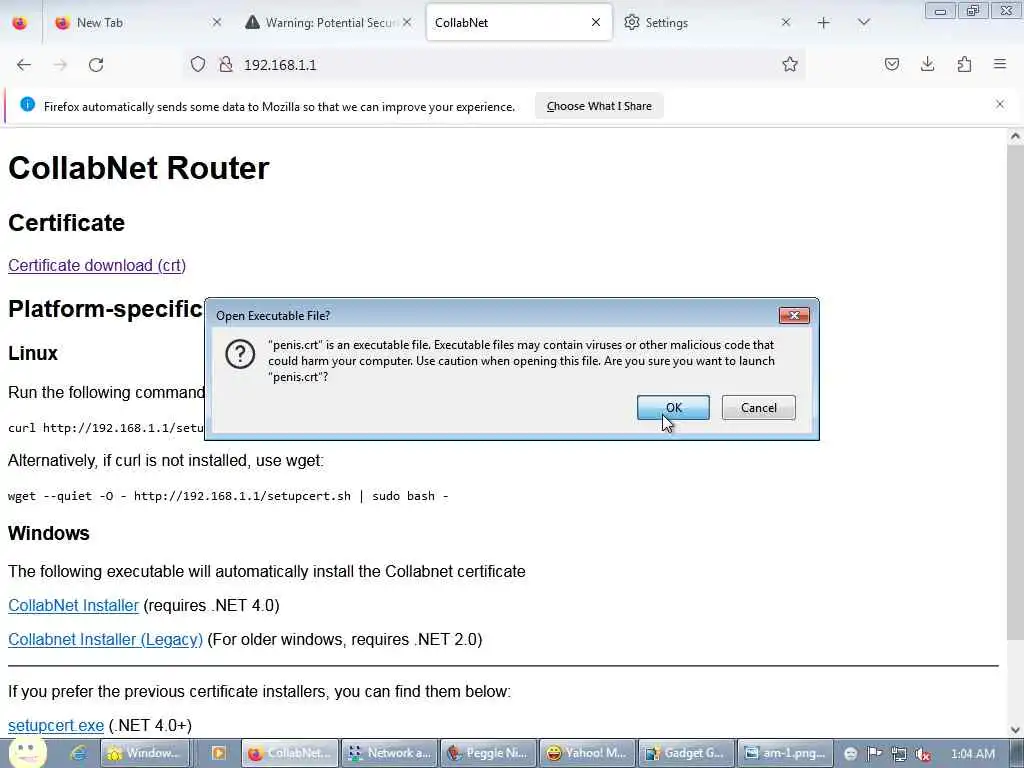Click OK in the Open Executable File dialog
The image size is (1024, 768).
[x=673, y=408]
